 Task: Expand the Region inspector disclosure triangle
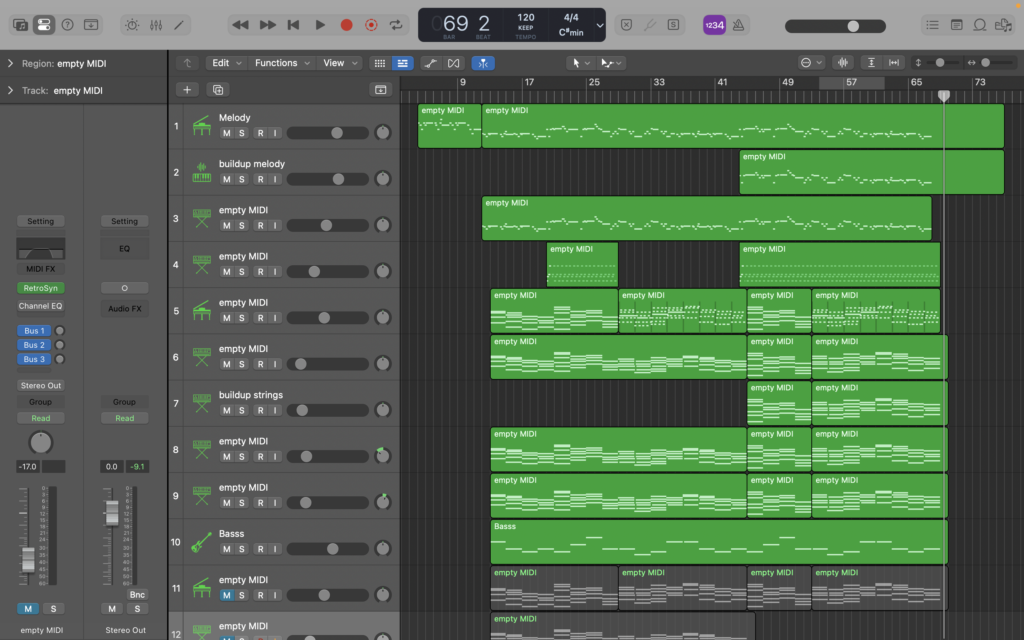(10, 64)
